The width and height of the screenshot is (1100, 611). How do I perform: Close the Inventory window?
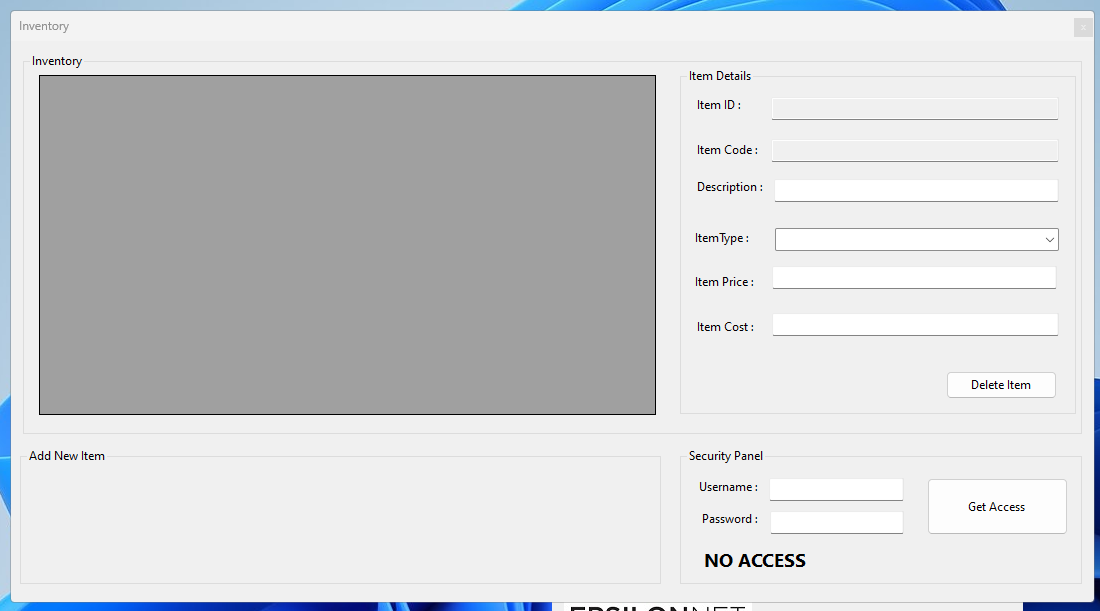pos(1082,27)
